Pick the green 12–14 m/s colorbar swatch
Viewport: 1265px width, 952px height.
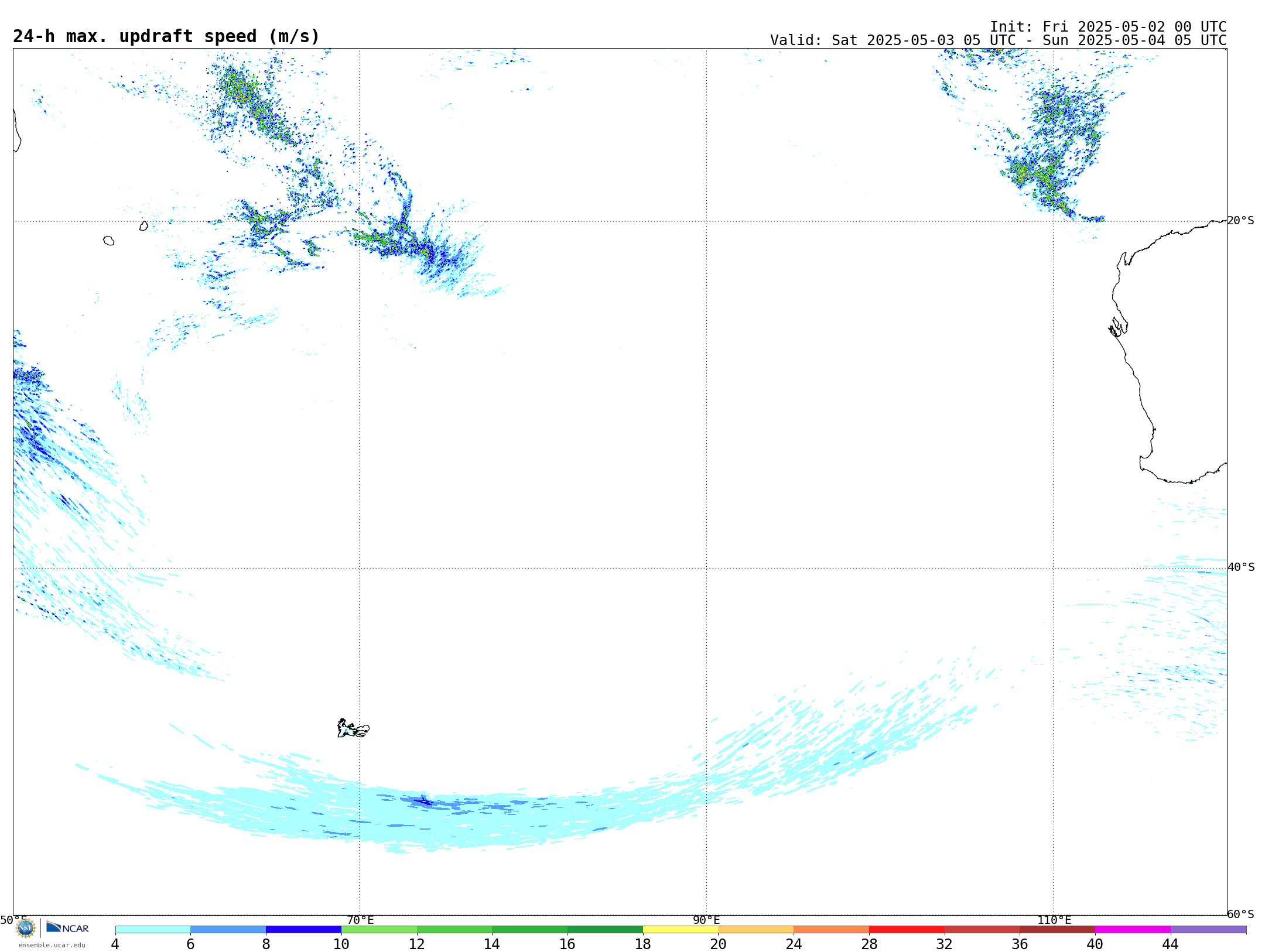[454, 930]
